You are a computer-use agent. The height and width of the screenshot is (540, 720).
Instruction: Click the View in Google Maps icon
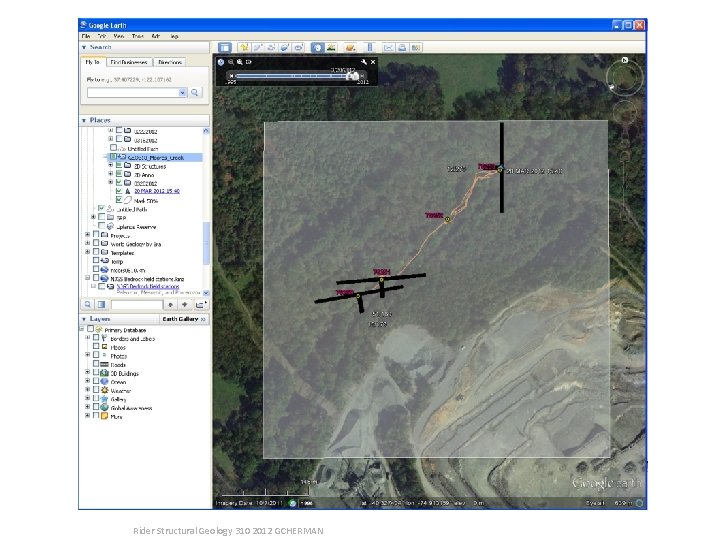click(416, 48)
